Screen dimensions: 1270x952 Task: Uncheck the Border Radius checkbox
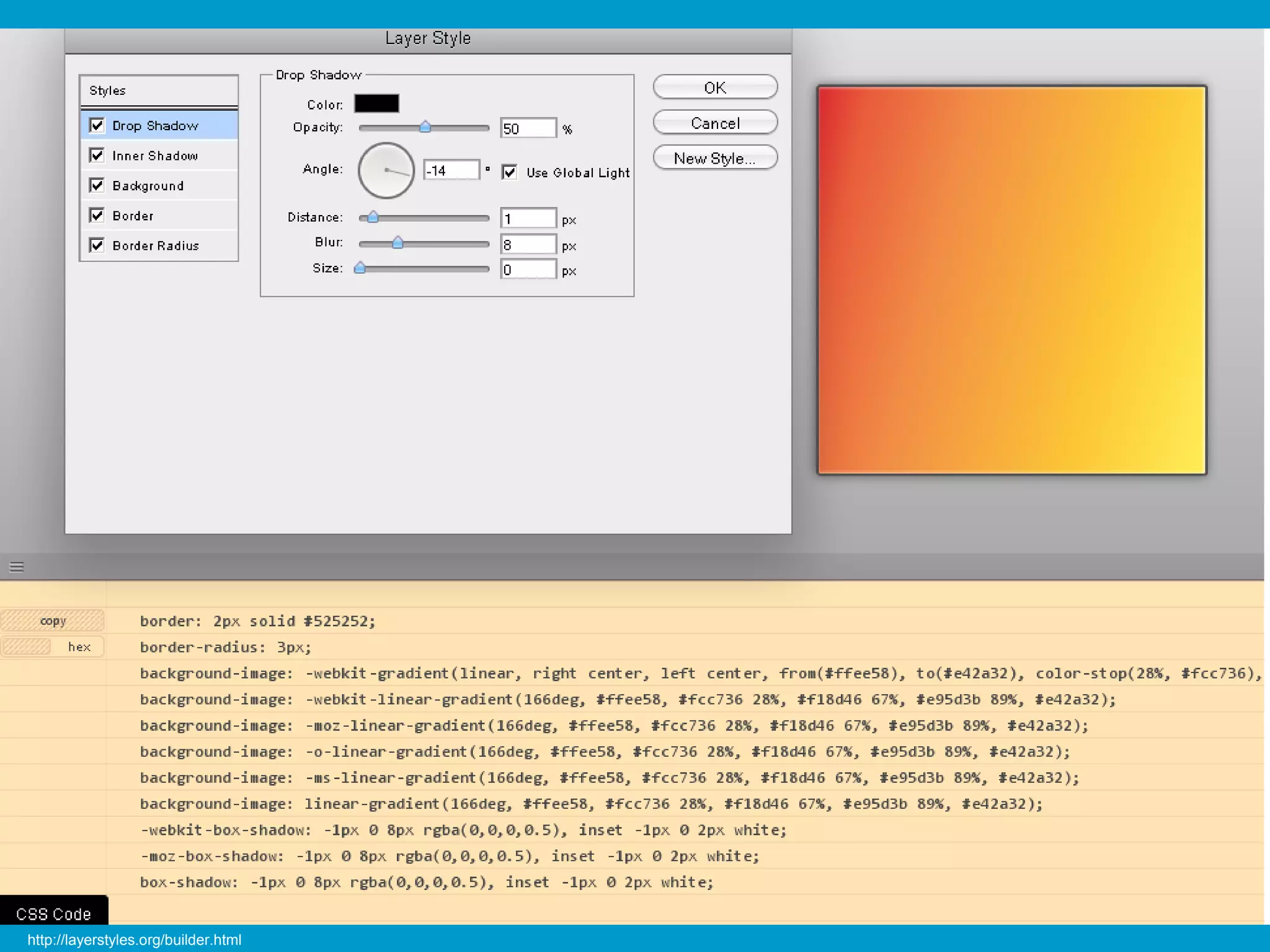(x=97, y=245)
